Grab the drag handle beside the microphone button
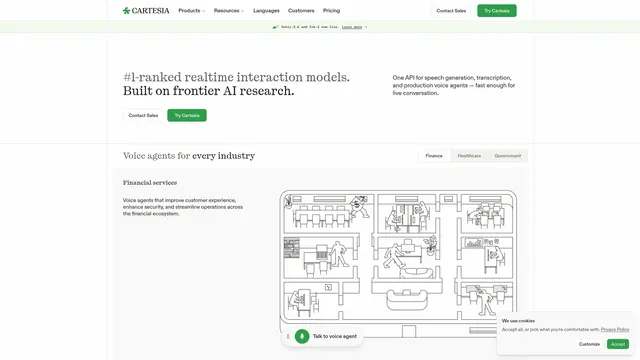 [x=288, y=336]
